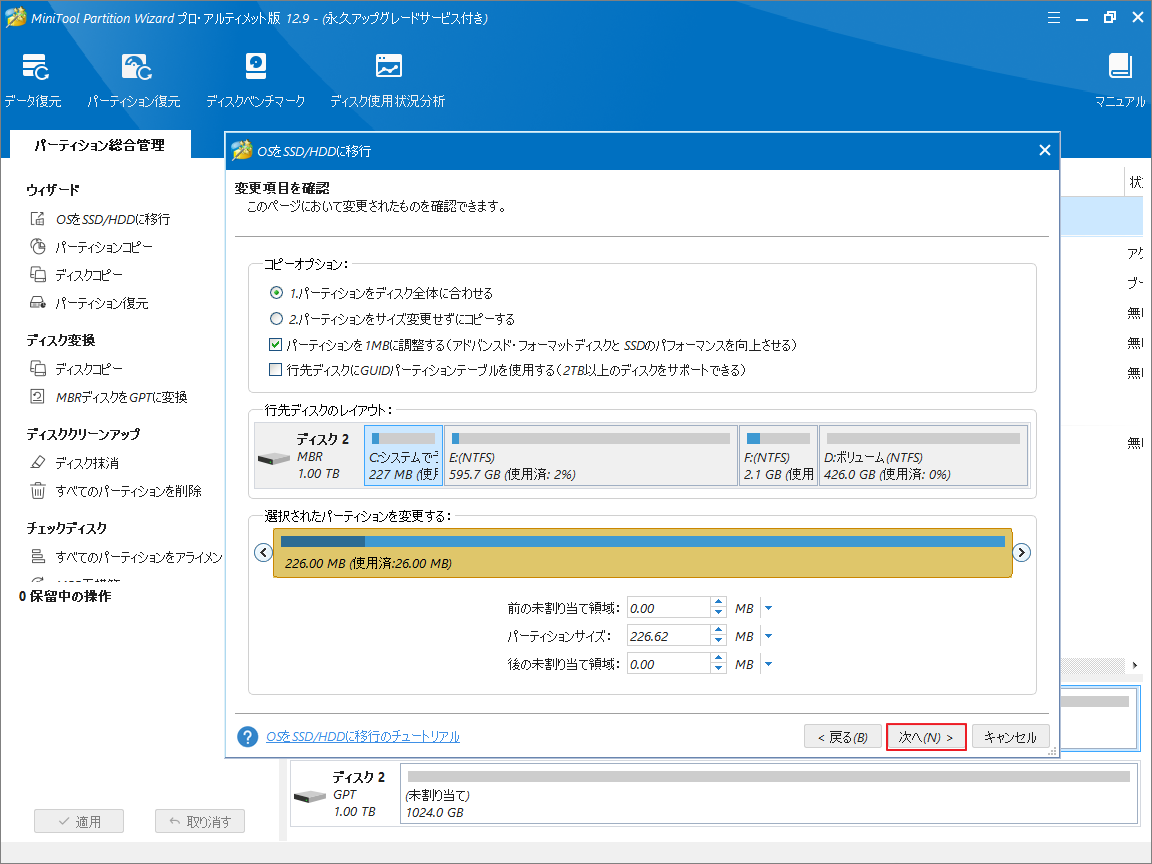The height and width of the screenshot is (864, 1152).
Task: Select MBRディスクをGPTに変換 sidebar entry
Action: (121, 397)
